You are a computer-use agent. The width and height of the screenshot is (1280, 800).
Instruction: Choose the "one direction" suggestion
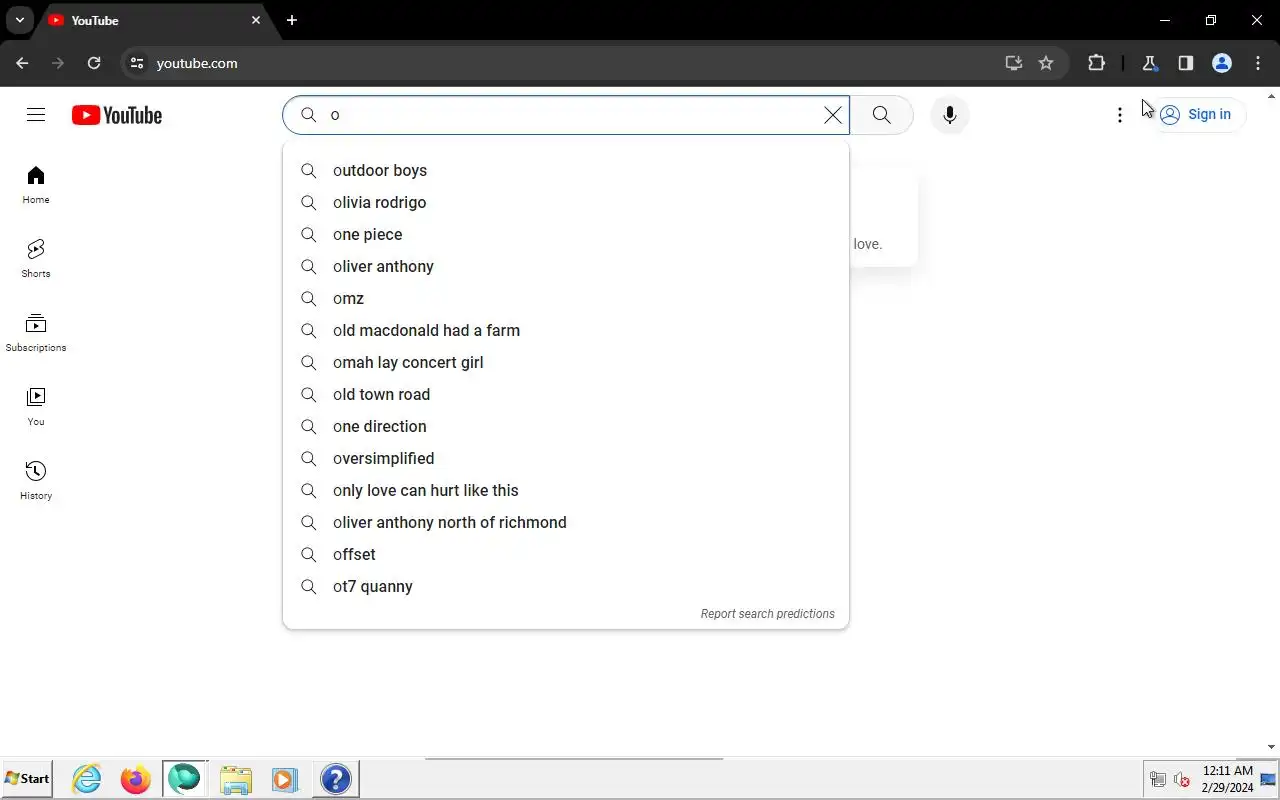tap(566, 426)
